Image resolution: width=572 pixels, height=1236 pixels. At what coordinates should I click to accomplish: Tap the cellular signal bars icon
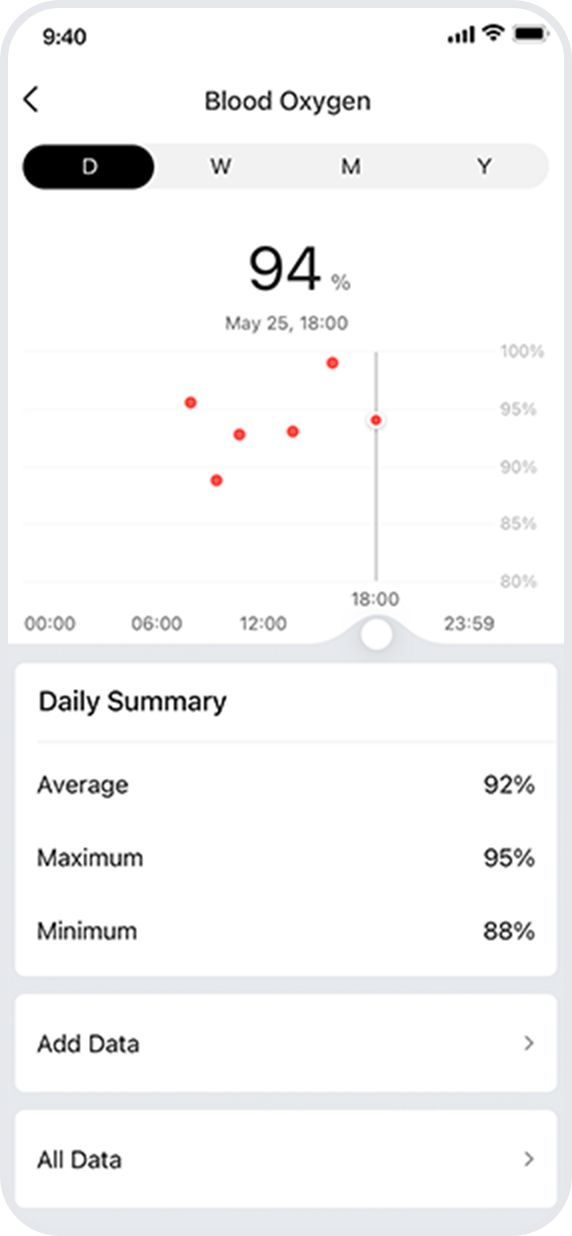tap(461, 35)
